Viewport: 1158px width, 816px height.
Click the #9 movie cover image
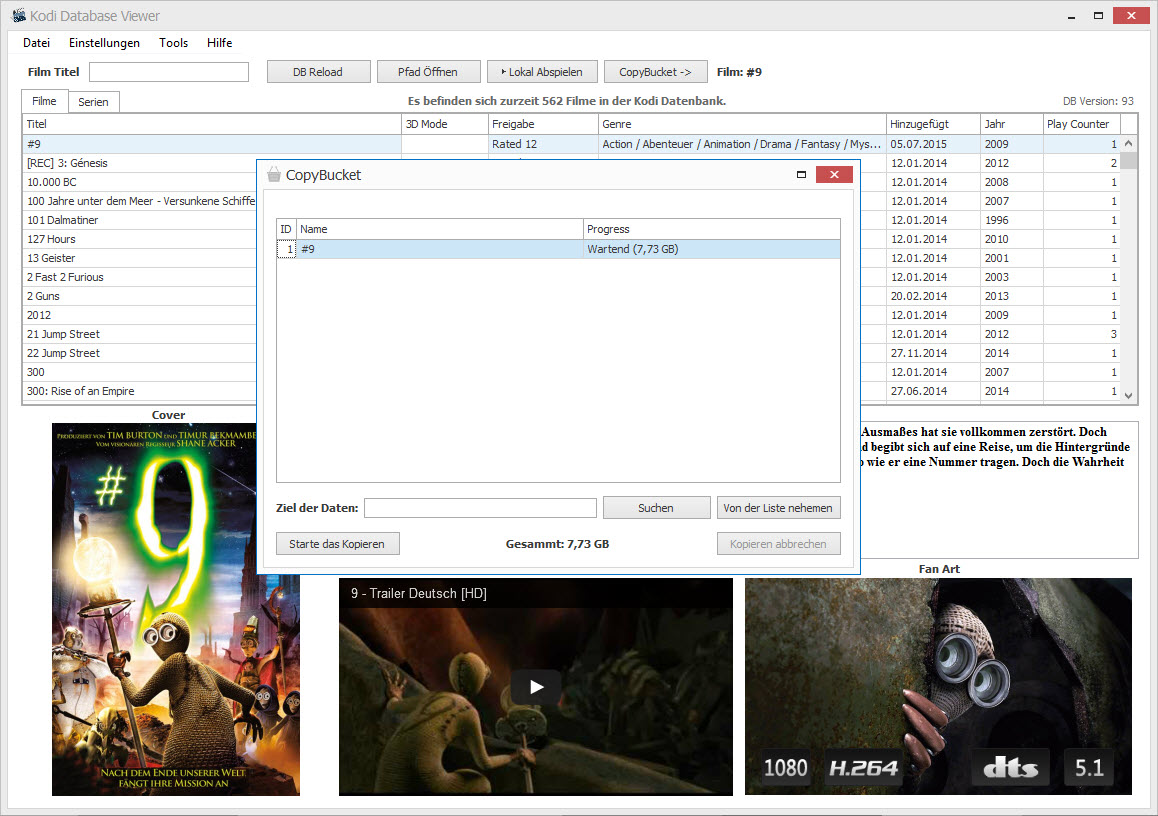click(176, 609)
